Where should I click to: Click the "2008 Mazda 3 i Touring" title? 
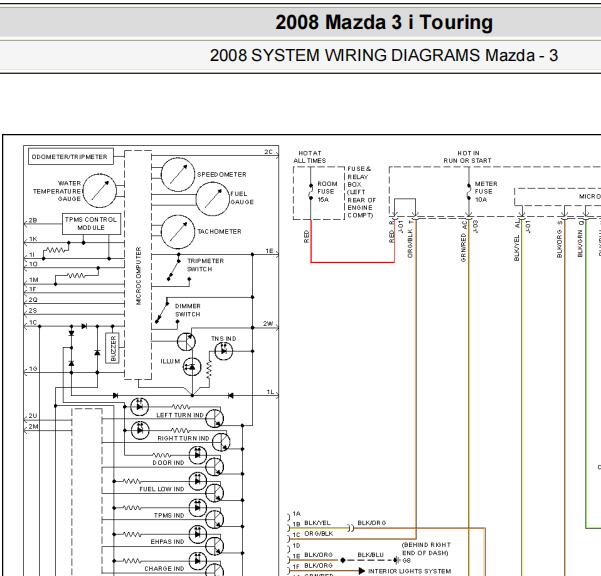[384, 22]
